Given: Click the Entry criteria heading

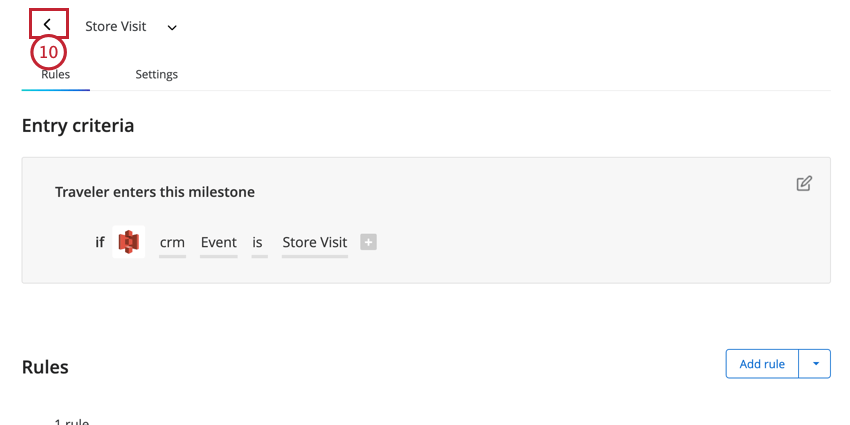Looking at the screenshot, I should tap(78, 126).
